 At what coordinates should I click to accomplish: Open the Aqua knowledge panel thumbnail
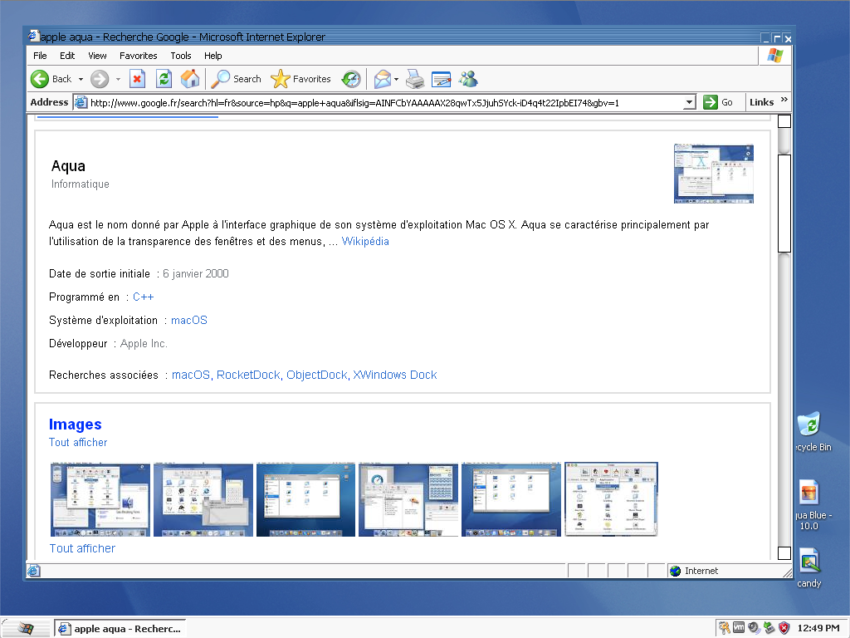click(x=713, y=173)
